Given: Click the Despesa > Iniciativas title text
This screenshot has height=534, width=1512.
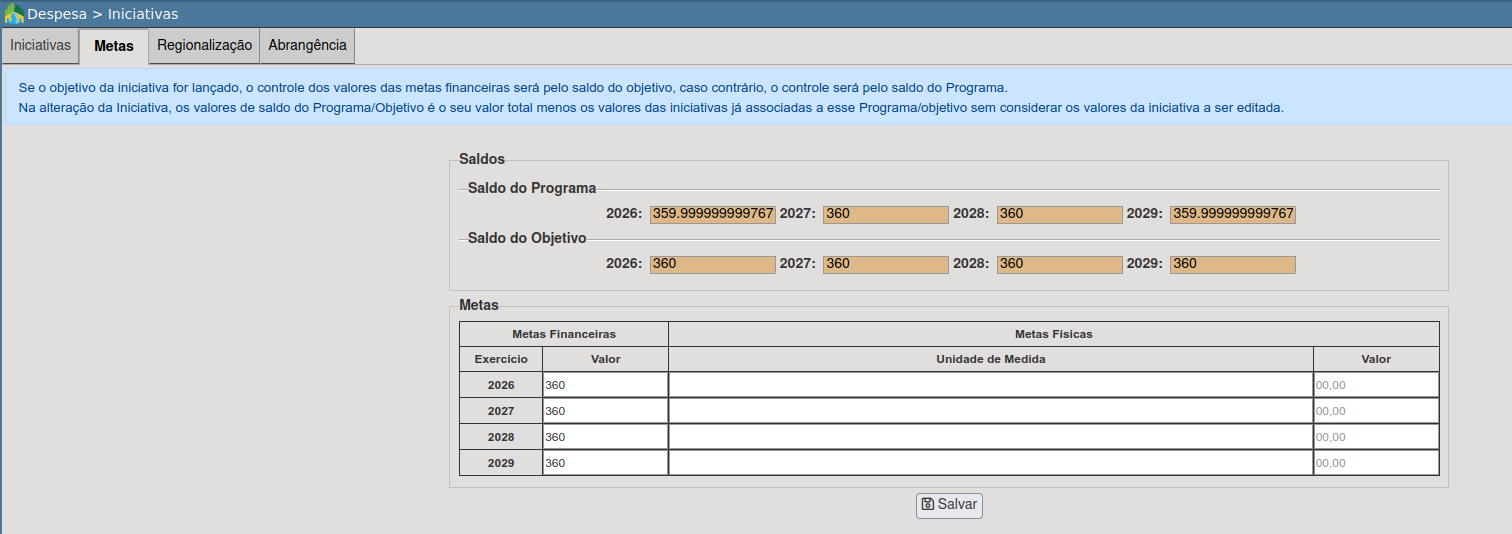Looking at the screenshot, I should click(103, 14).
